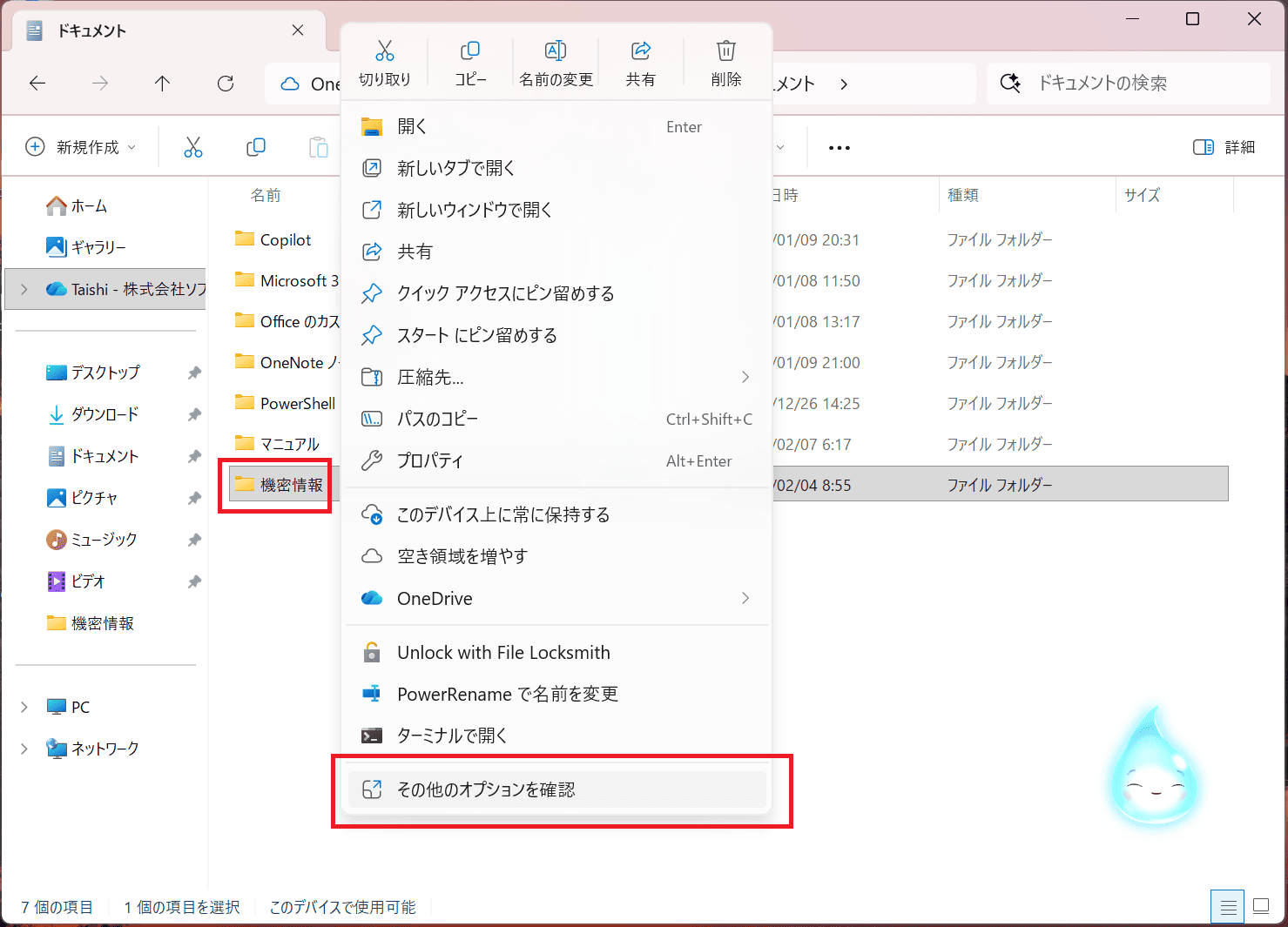Image resolution: width=1288 pixels, height=927 pixels.
Task: Sort by サイズ column header
Action: point(1142,195)
